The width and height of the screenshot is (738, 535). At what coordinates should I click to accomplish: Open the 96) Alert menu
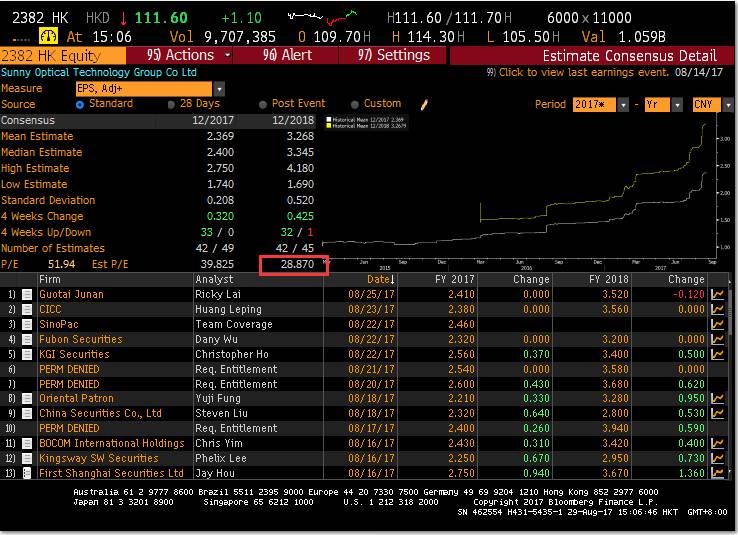coord(287,55)
